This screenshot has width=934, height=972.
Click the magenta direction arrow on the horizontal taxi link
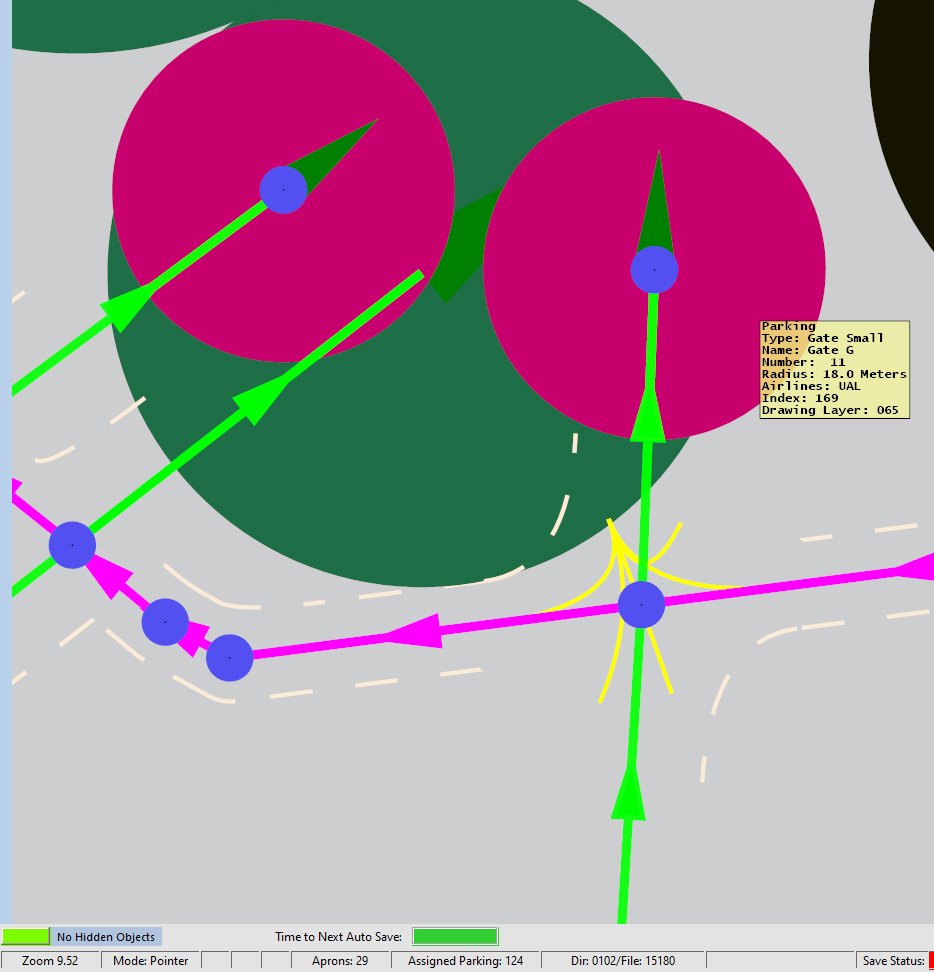[414, 632]
